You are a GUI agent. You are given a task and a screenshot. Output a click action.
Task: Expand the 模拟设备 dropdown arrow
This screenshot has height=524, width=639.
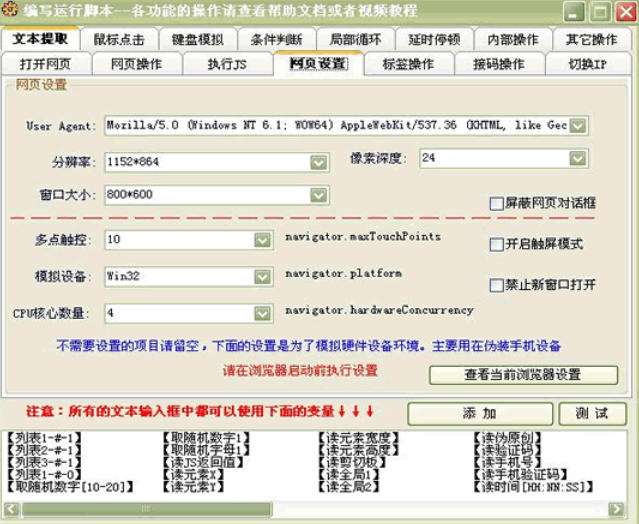point(262,277)
